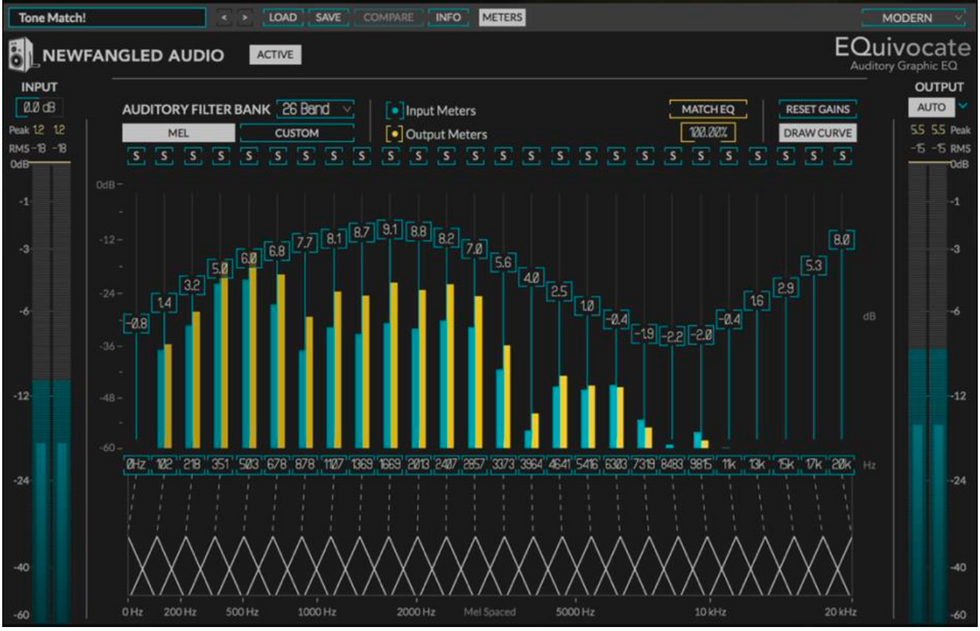The height and width of the screenshot is (631, 980).
Task: Click the 1369 frequency label box
Action: click(x=362, y=464)
